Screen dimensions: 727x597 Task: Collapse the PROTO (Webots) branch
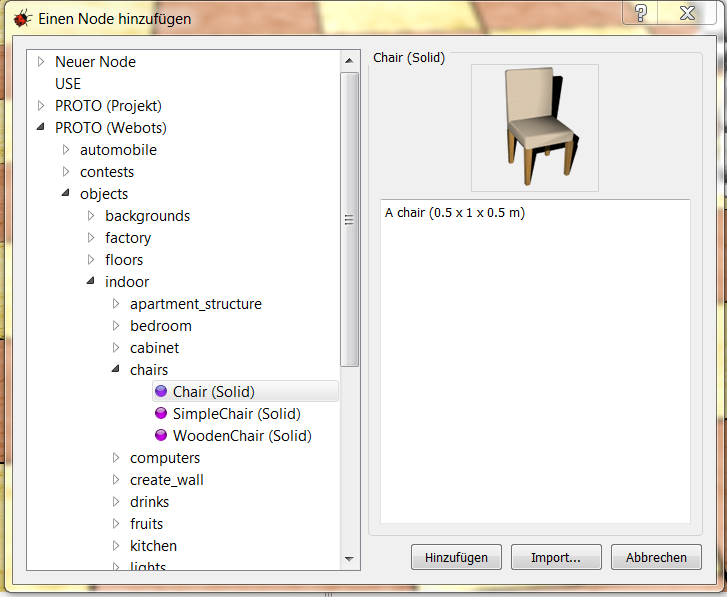[x=41, y=128]
